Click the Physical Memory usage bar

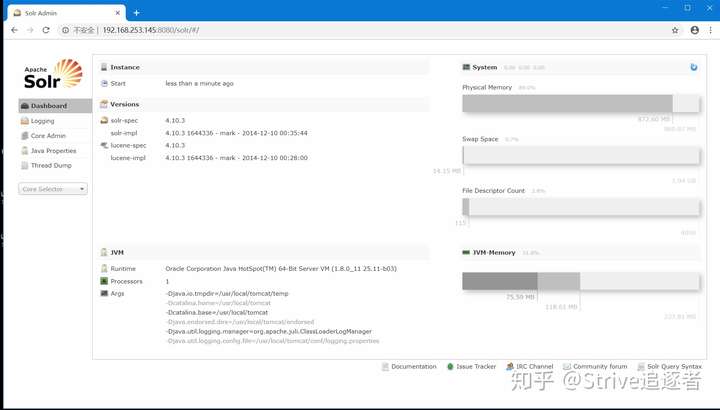coord(581,104)
